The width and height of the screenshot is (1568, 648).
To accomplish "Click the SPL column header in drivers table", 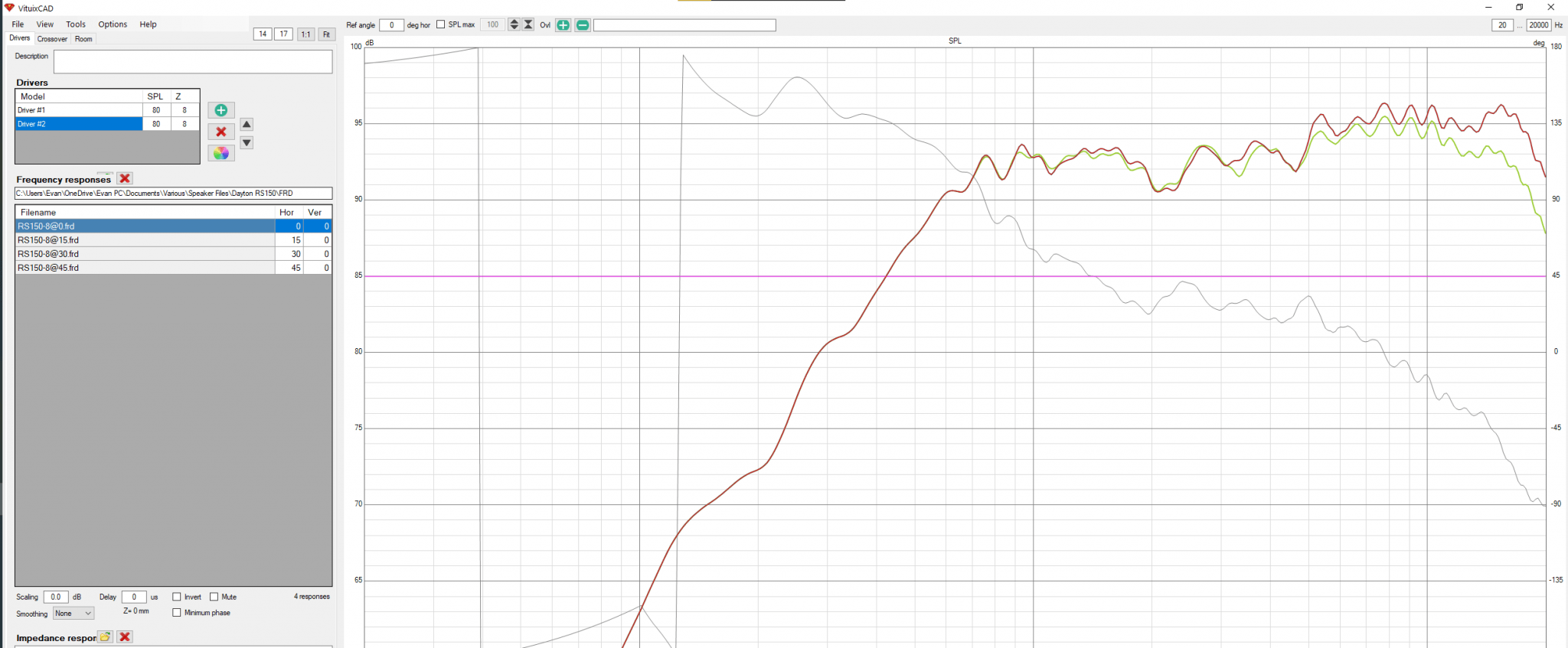I will [x=156, y=96].
